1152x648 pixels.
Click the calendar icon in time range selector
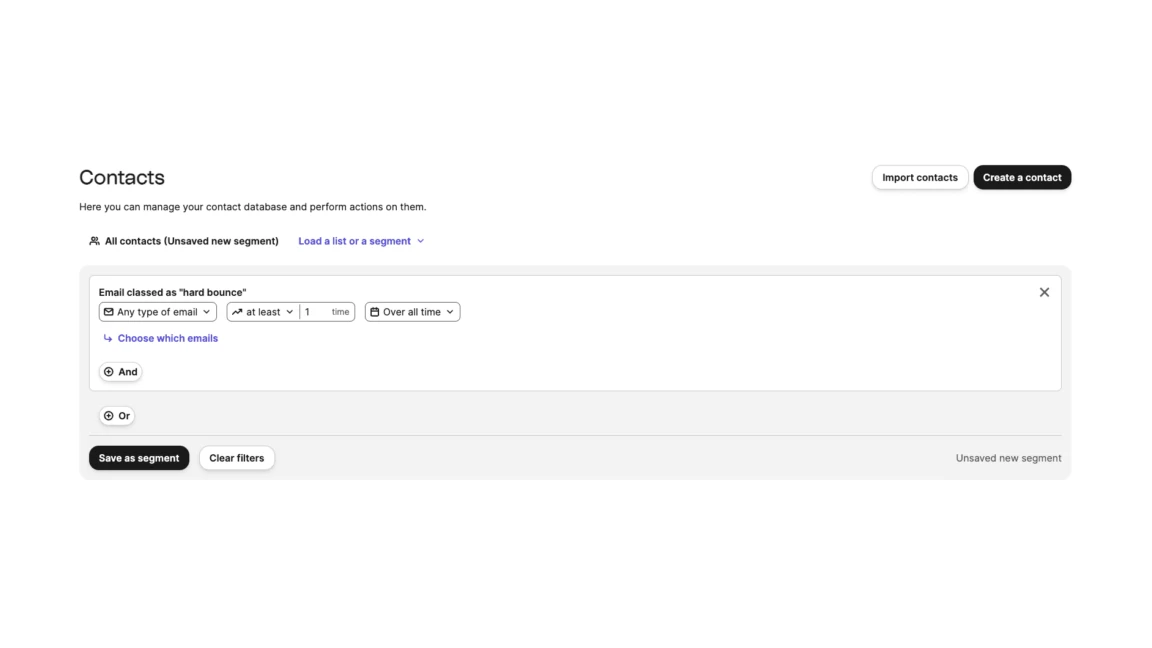(x=375, y=312)
